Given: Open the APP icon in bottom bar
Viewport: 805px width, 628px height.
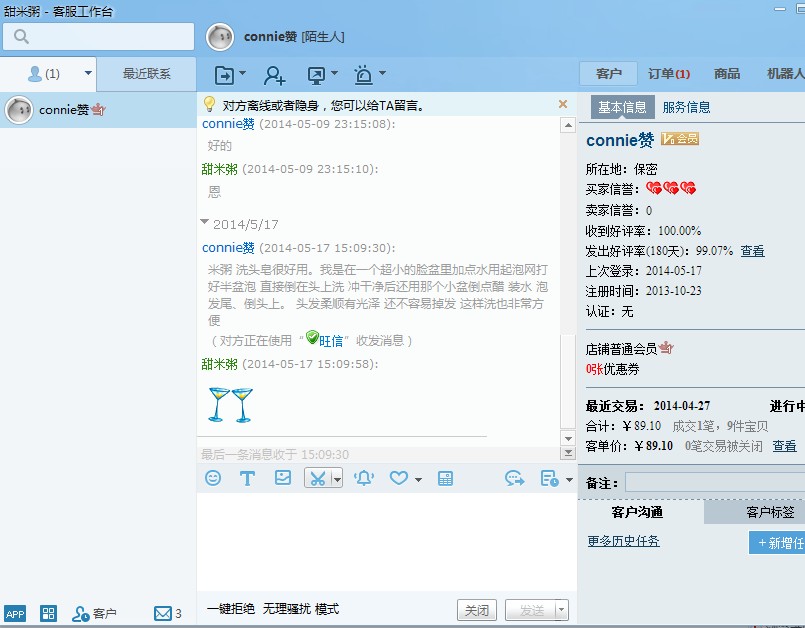Looking at the screenshot, I should pos(14,614).
